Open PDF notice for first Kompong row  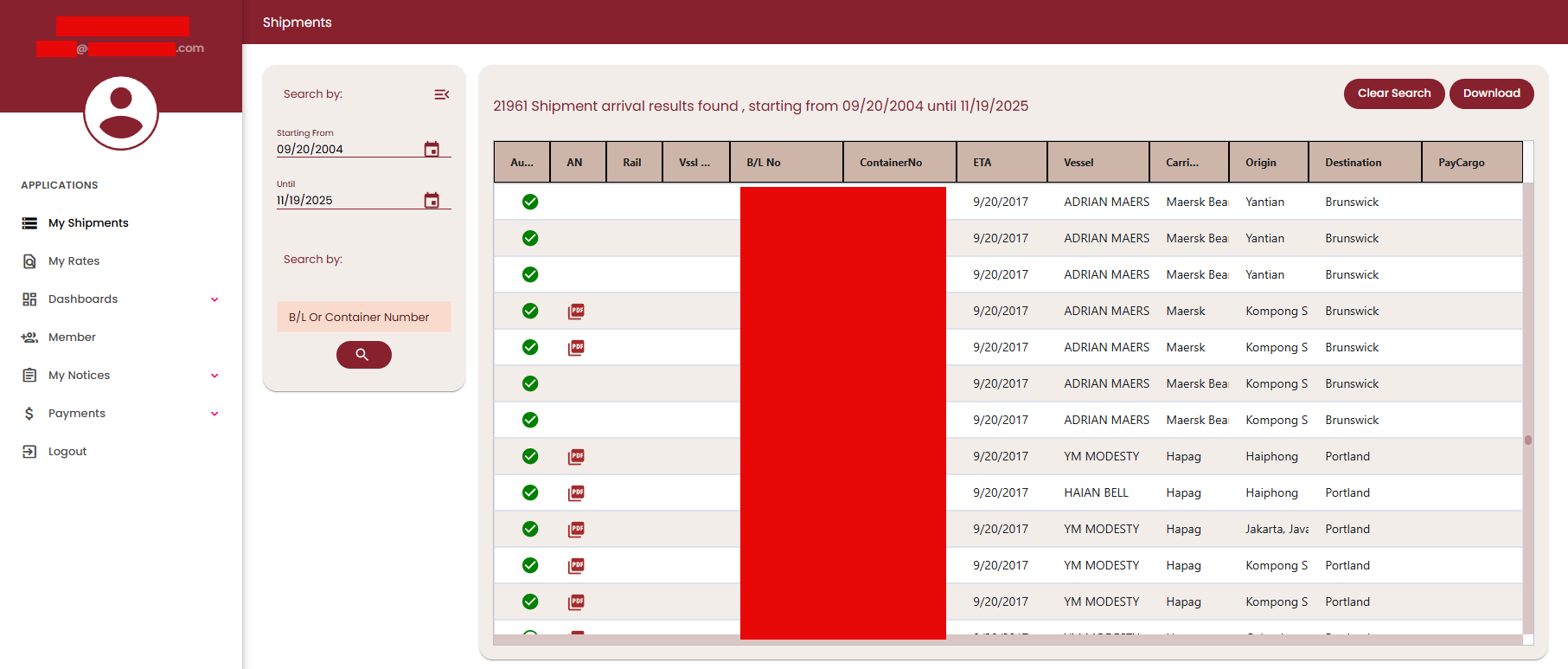pyautogui.click(x=576, y=311)
